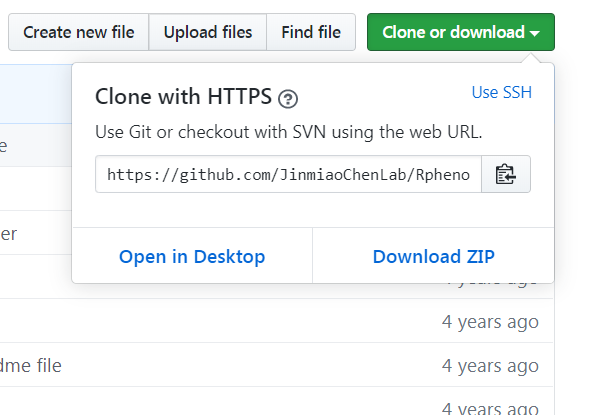616x415 pixels.
Task: Click the help question mark icon
Action: [x=288, y=98]
